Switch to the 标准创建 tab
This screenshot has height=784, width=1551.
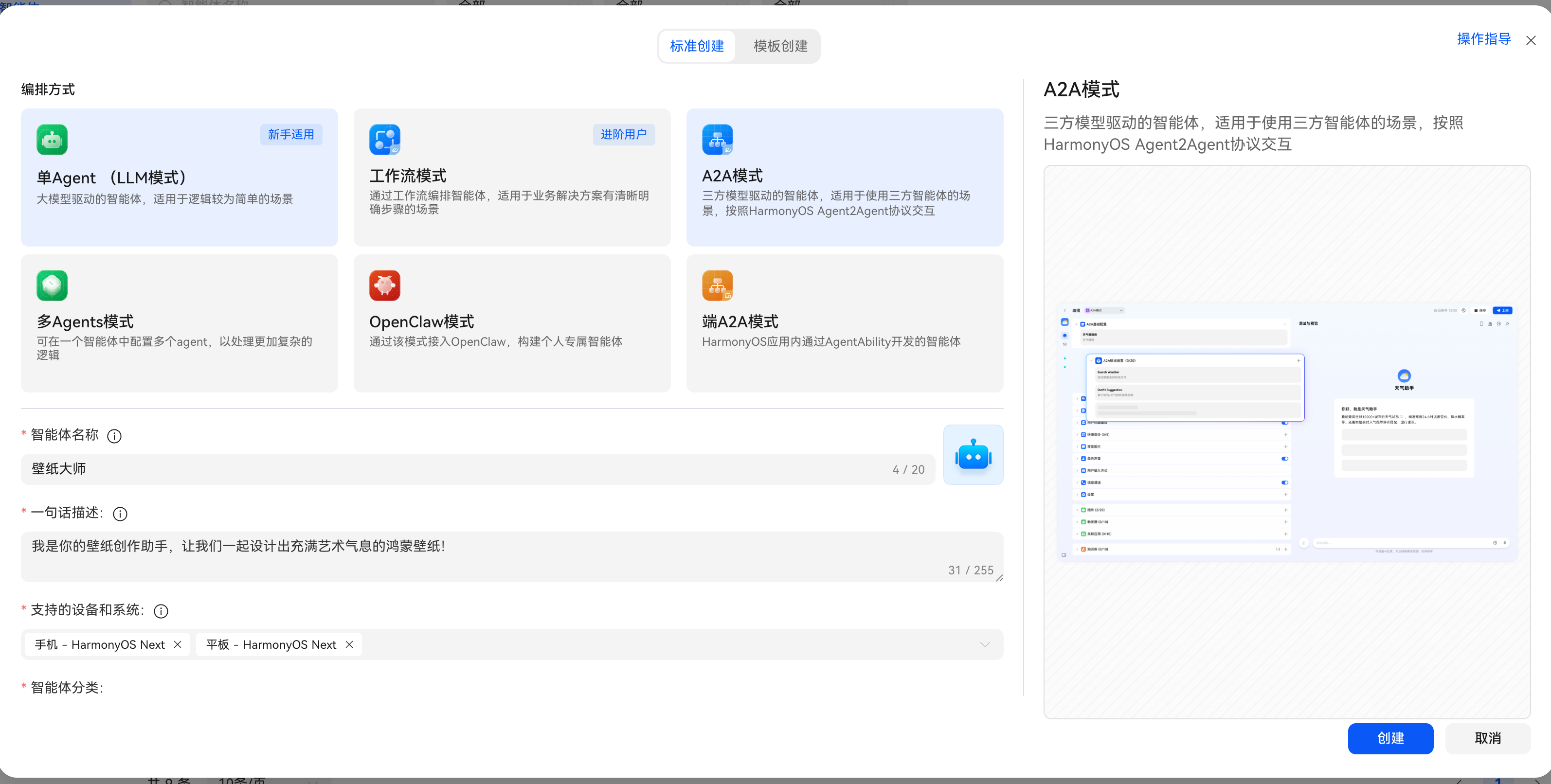coord(697,46)
